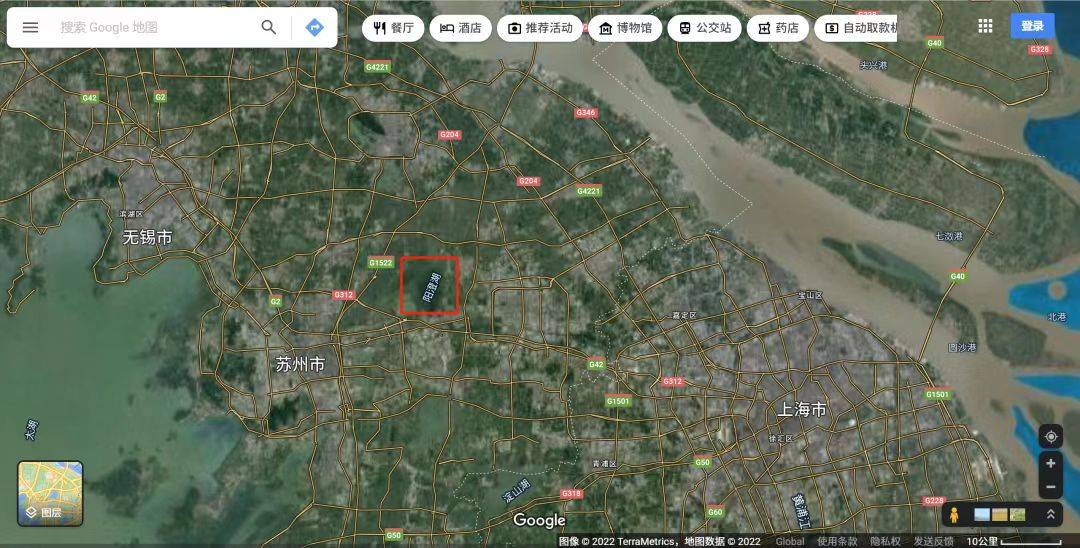This screenshot has height=548, width=1080.
Task: Open directions with the blue arrow icon
Action: pyautogui.click(x=314, y=27)
